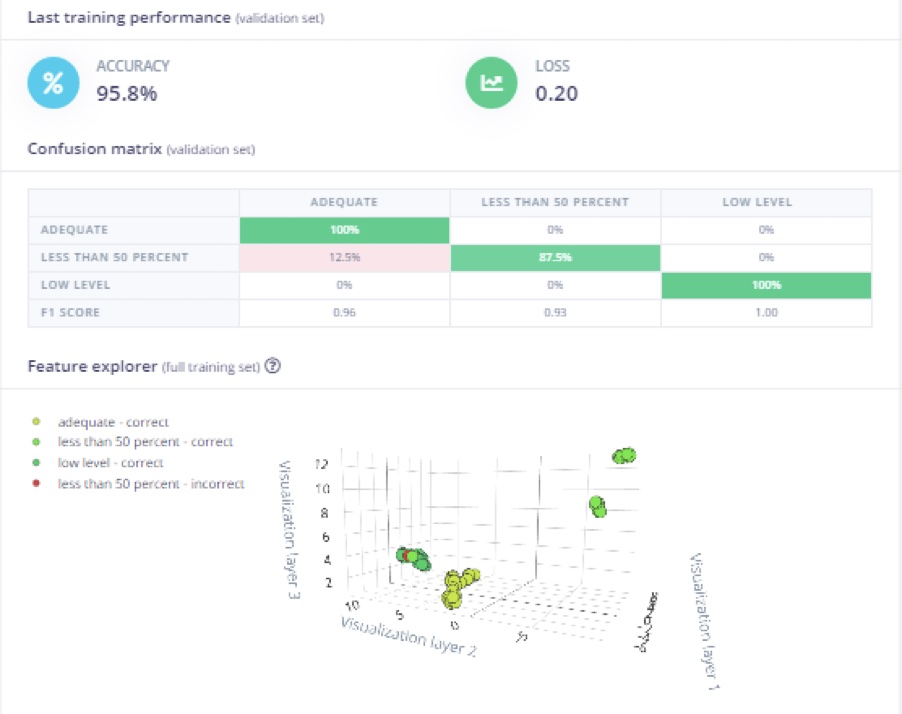This screenshot has width=902, height=714.
Task: Toggle less than 50 percent - incorrect legend
Action: [x=151, y=484]
